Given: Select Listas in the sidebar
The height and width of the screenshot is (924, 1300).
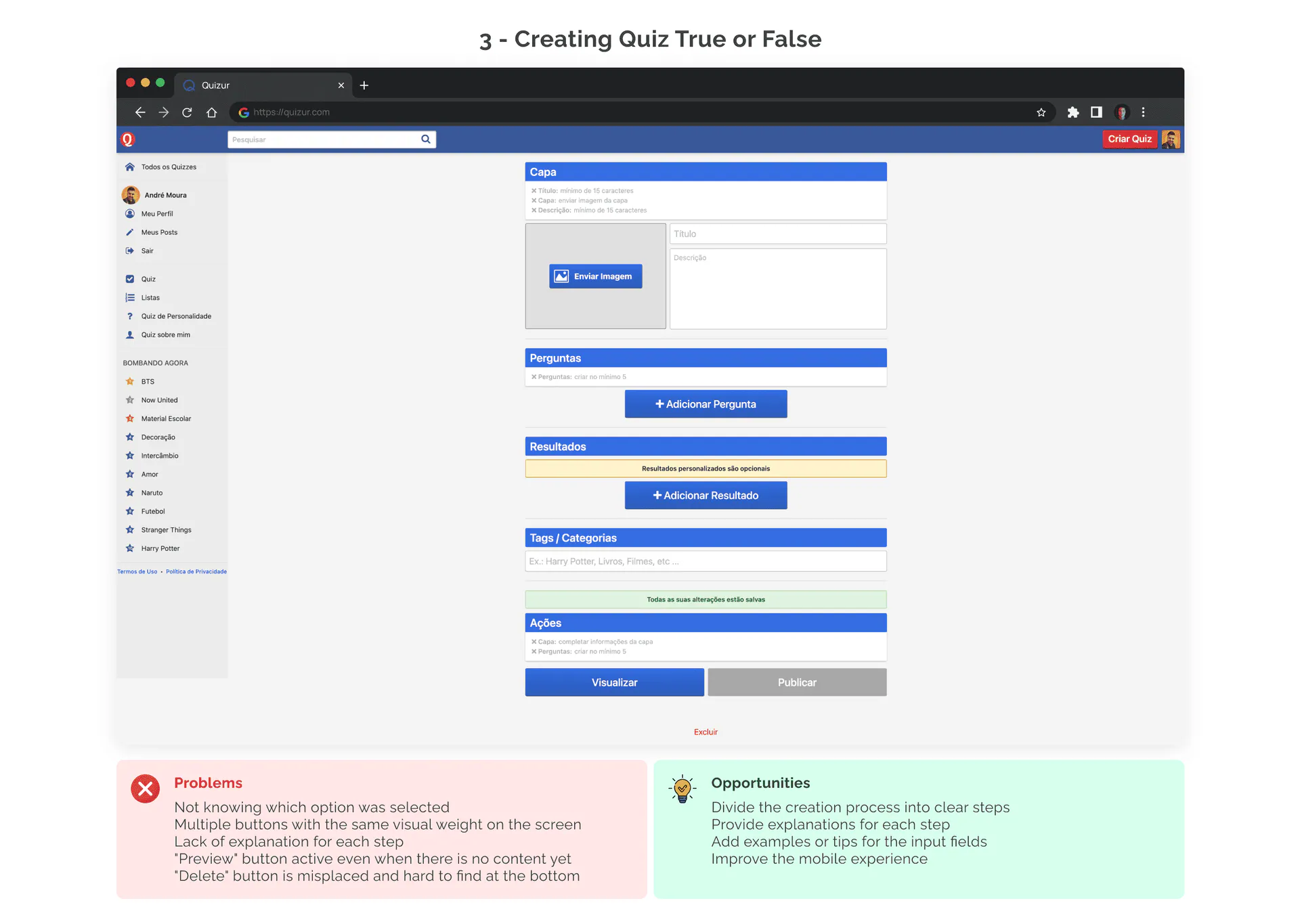Looking at the screenshot, I should pos(150,298).
